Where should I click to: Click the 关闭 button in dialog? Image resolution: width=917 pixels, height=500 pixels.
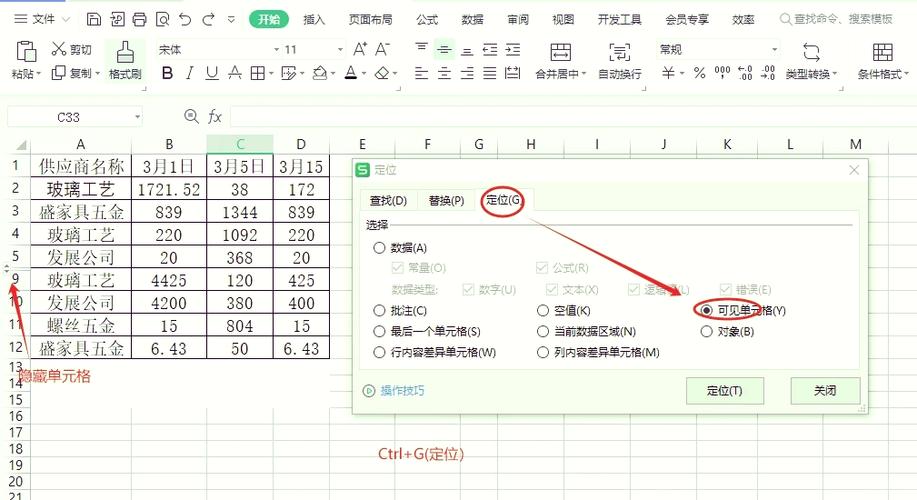coord(825,391)
